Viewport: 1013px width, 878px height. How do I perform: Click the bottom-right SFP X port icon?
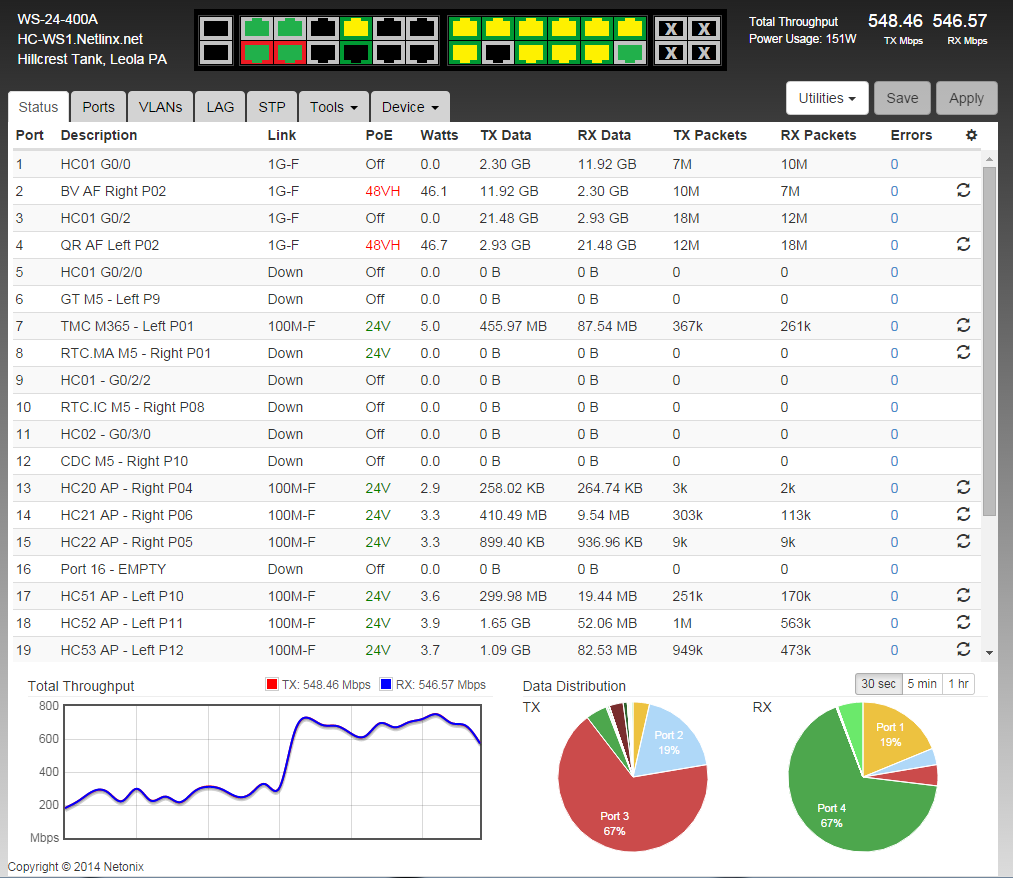click(x=704, y=53)
